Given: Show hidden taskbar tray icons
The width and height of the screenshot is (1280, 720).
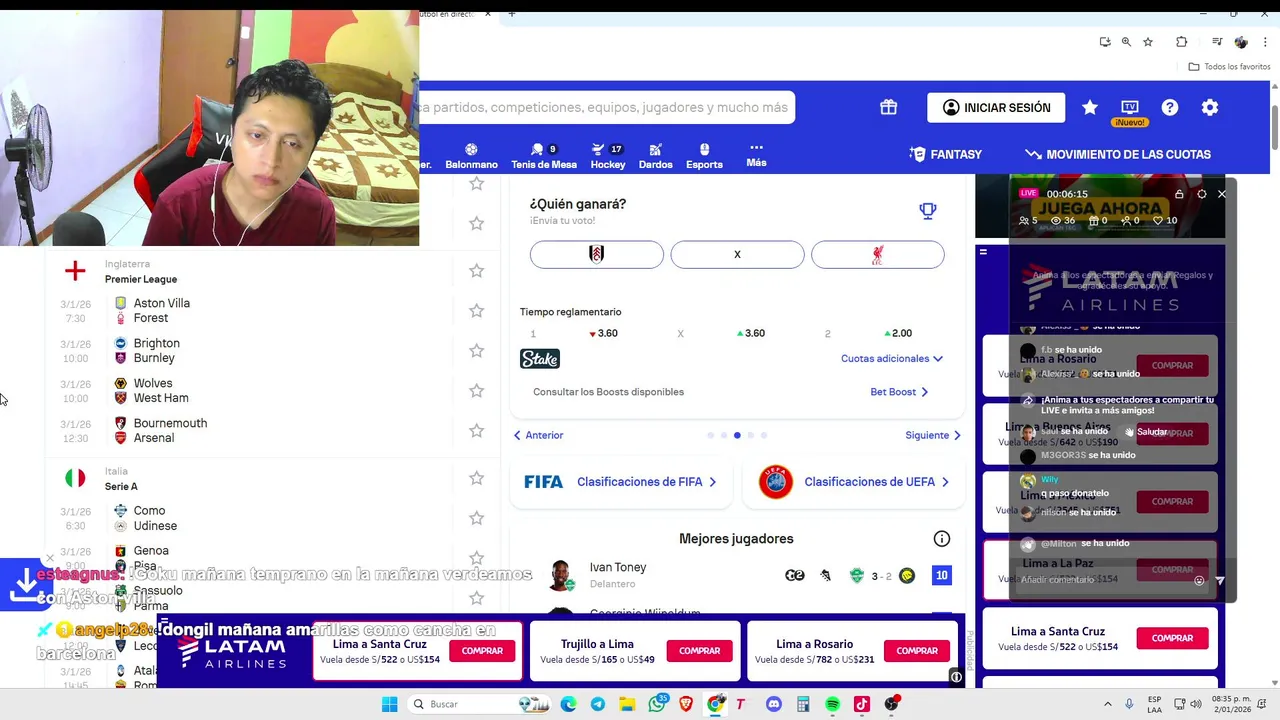Looking at the screenshot, I should point(1108,704).
